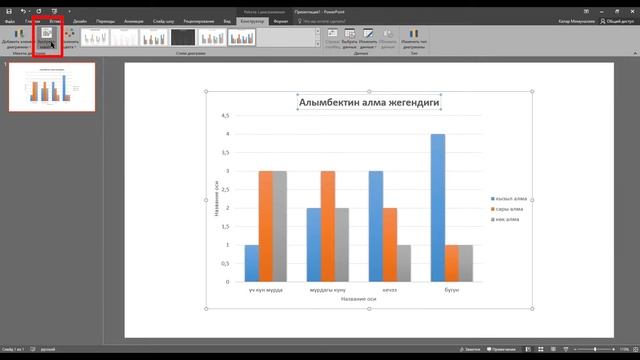Start slideshow from beginning via Quick Access icon

(x=54, y=11)
